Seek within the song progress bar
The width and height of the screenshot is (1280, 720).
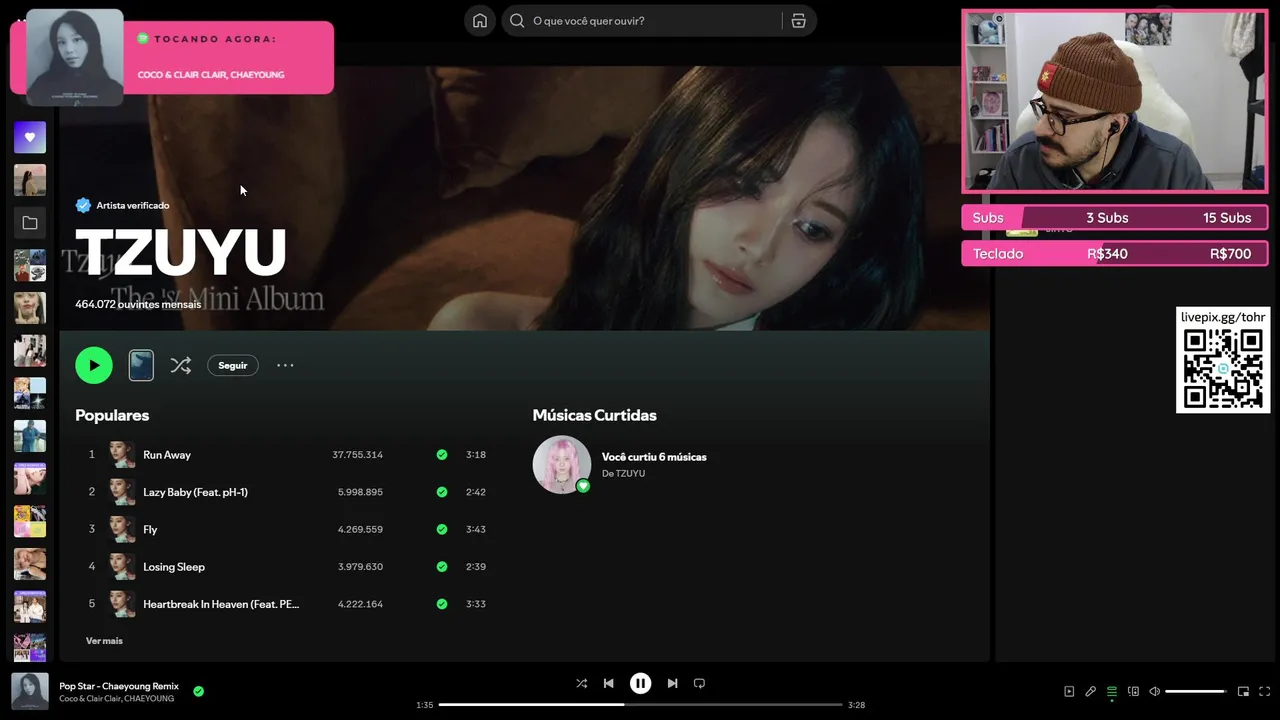pos(640,704)
